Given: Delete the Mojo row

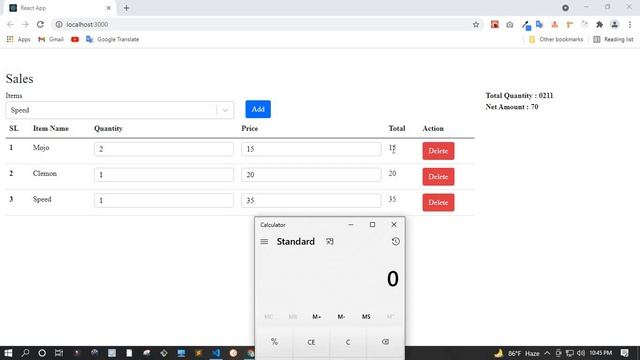Looking at the screenshot, I should [x=438, y=151].
